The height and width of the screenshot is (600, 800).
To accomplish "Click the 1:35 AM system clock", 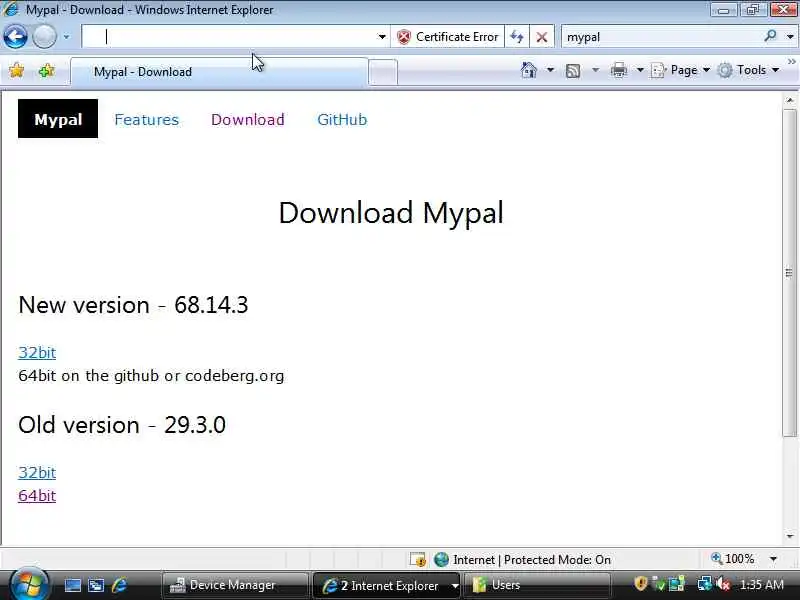I will [762, 585].
